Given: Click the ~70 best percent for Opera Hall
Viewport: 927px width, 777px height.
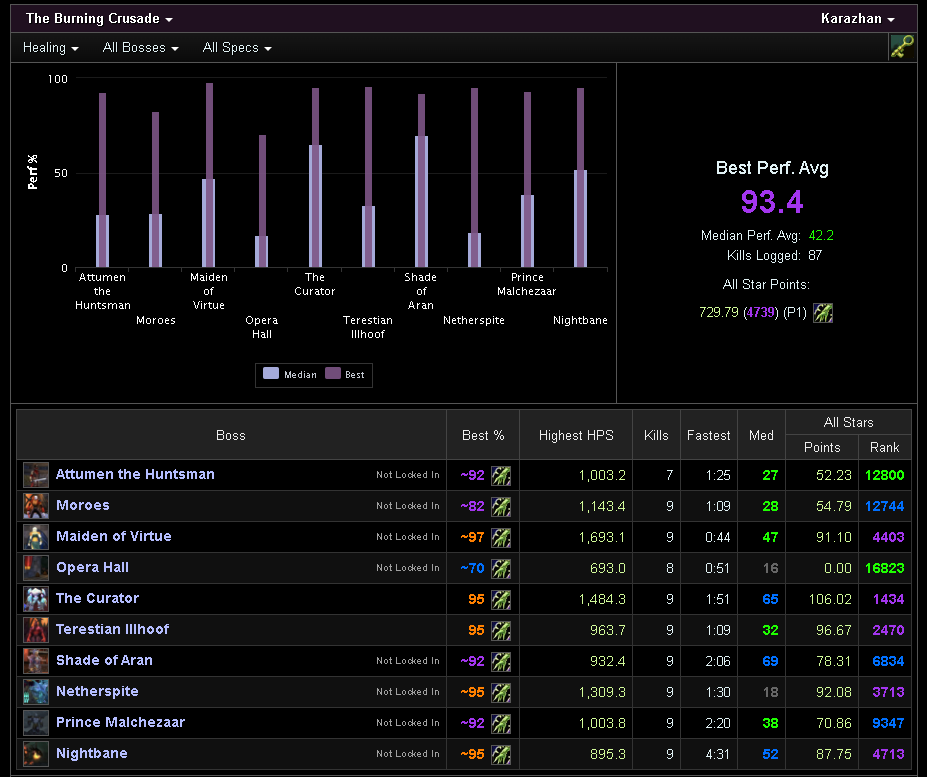Looking at the screenshot, I should (472, 568).
